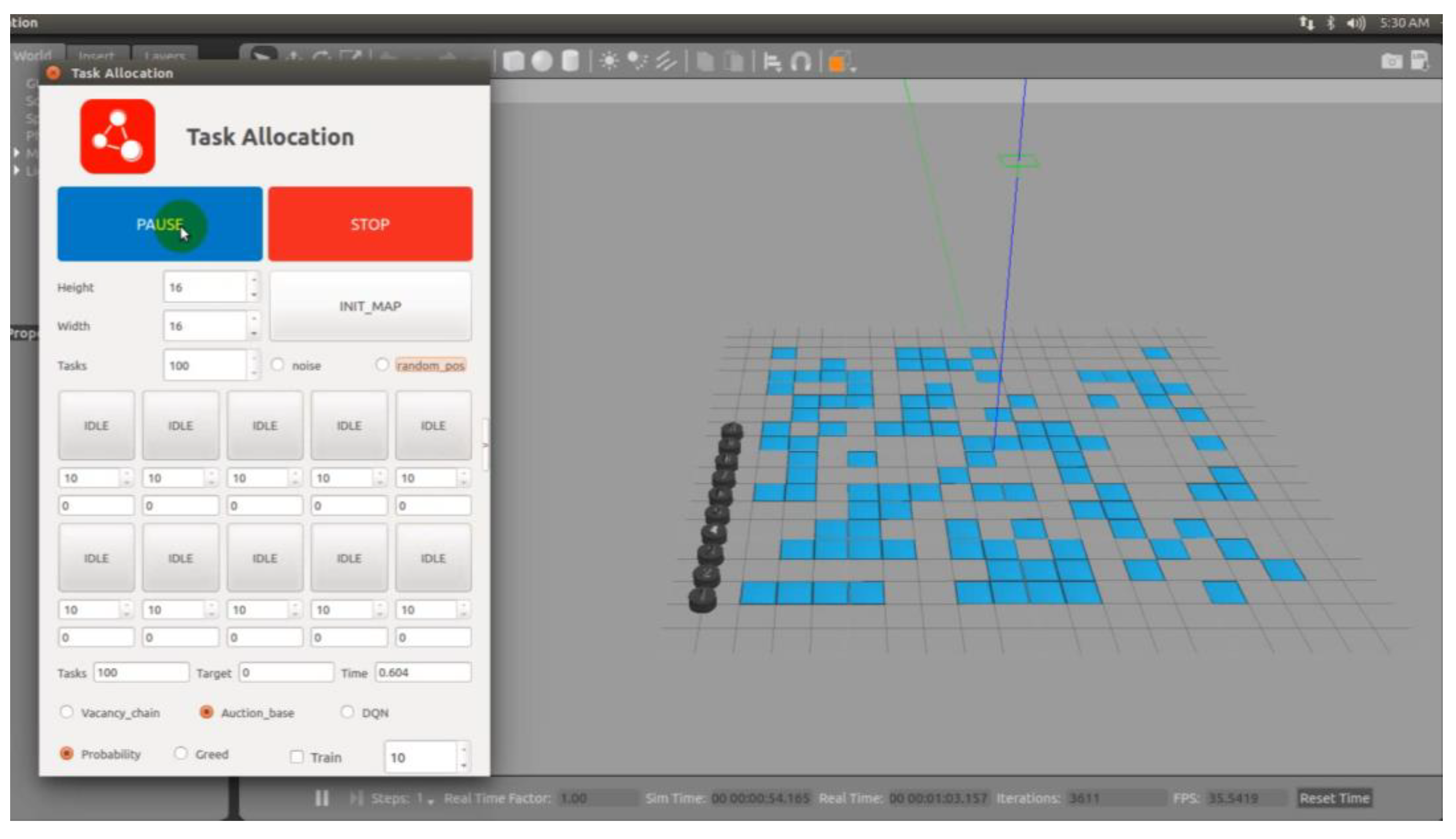Insert a cylinder shape from the toolbar
The image size is (1456, 839).
(x=570, y=61)
